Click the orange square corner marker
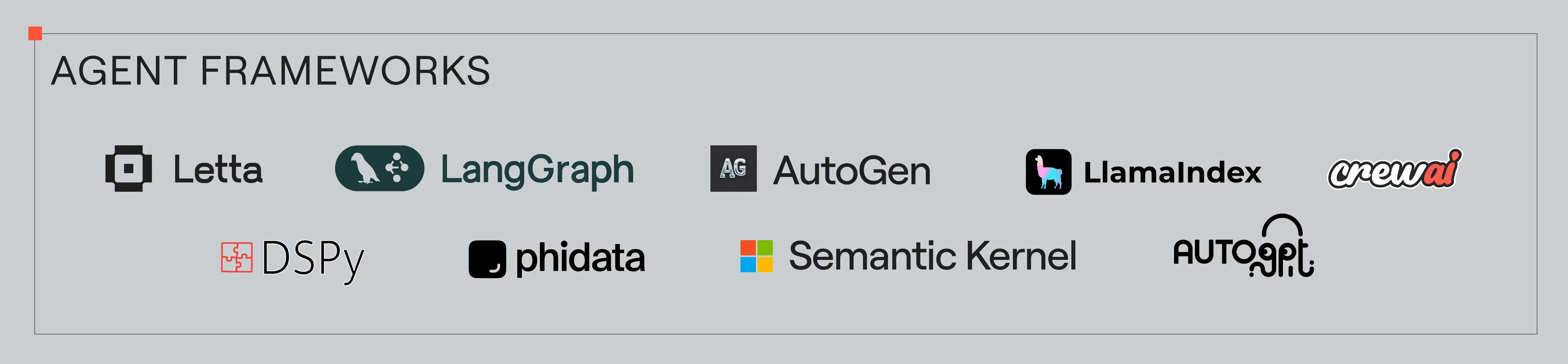1568x364 pixels. pyautogui.click(x=35, y=33)
